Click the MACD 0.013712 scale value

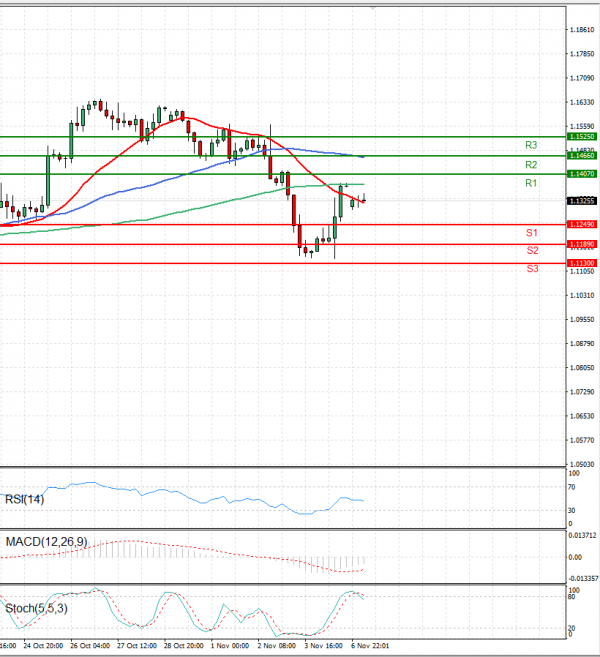582,535
